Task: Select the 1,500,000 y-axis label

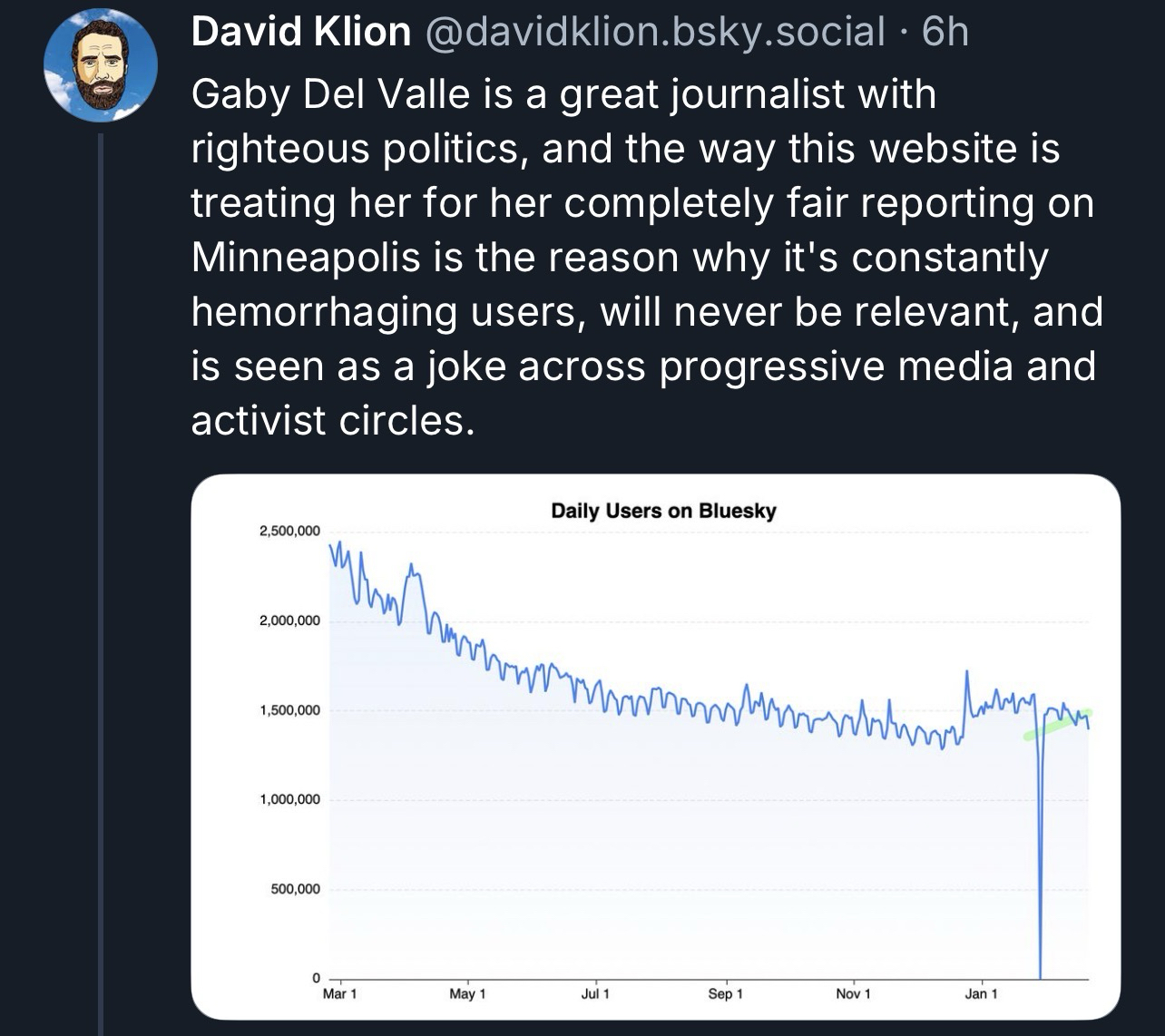Action: click(289, 710)
